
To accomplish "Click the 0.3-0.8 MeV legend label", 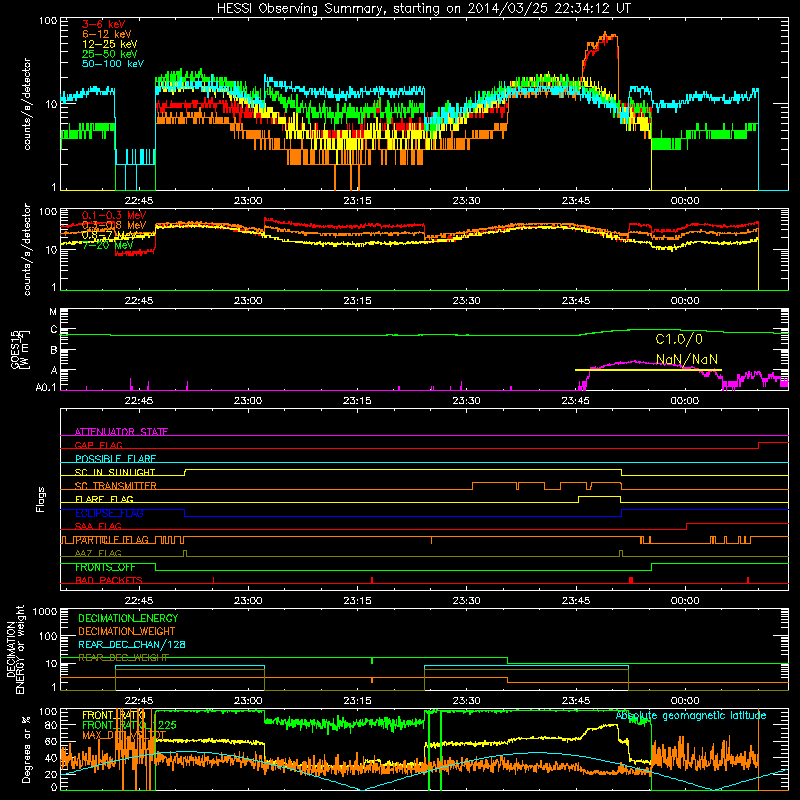I will click(114, 225).
